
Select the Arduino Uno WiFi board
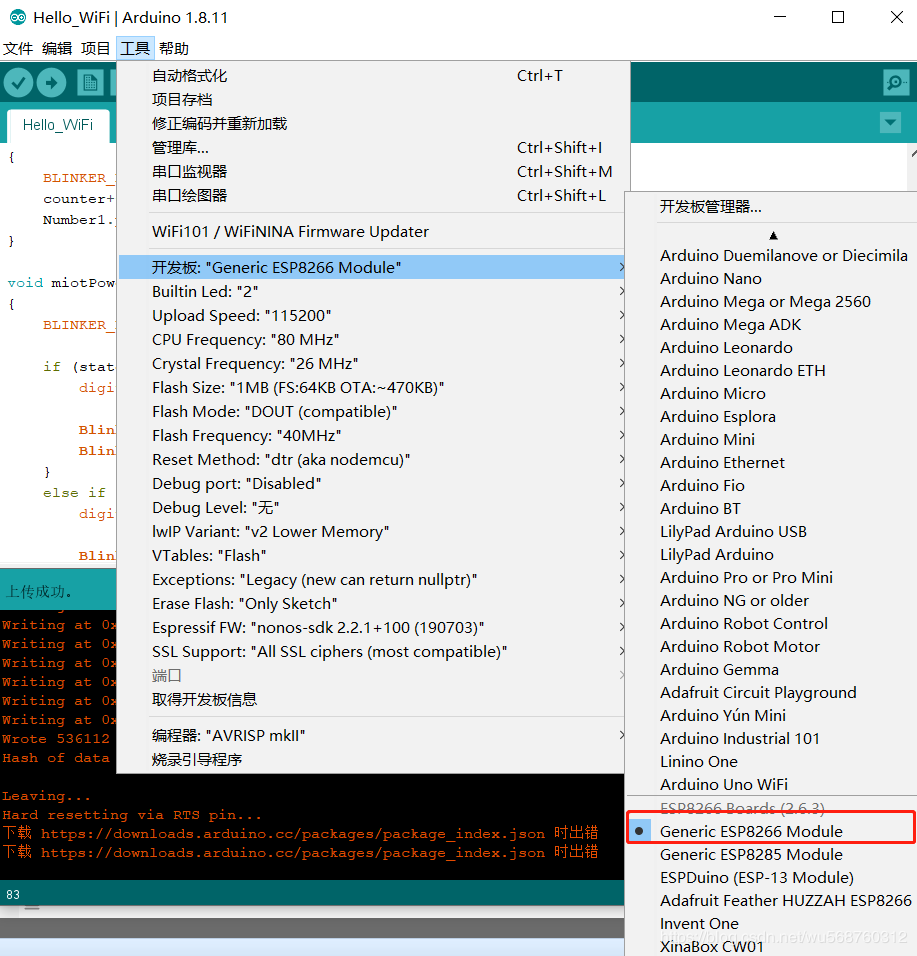pyautogui.click(x=771, y=784)
